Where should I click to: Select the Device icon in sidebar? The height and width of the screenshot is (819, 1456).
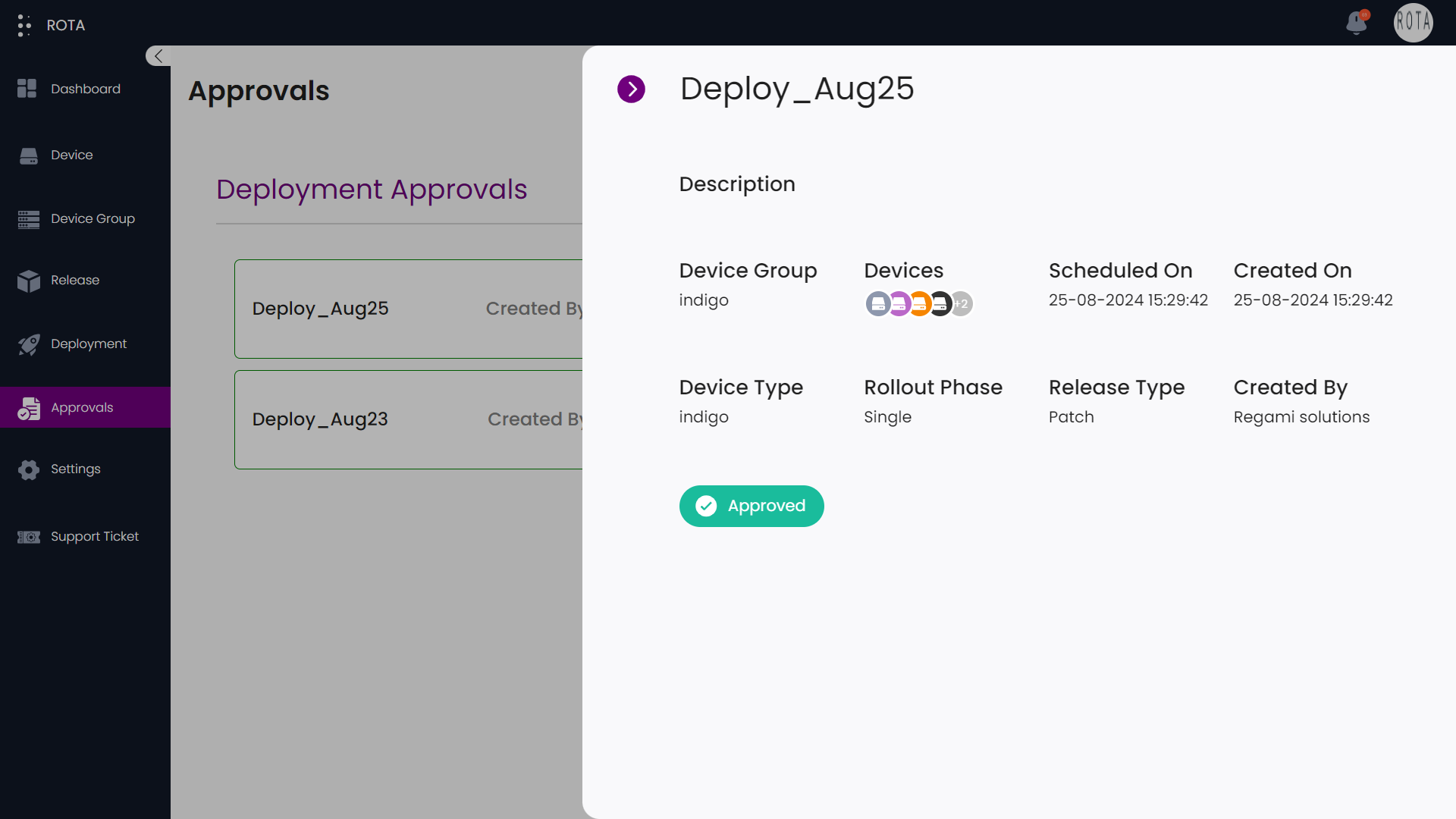click(28, 155)
